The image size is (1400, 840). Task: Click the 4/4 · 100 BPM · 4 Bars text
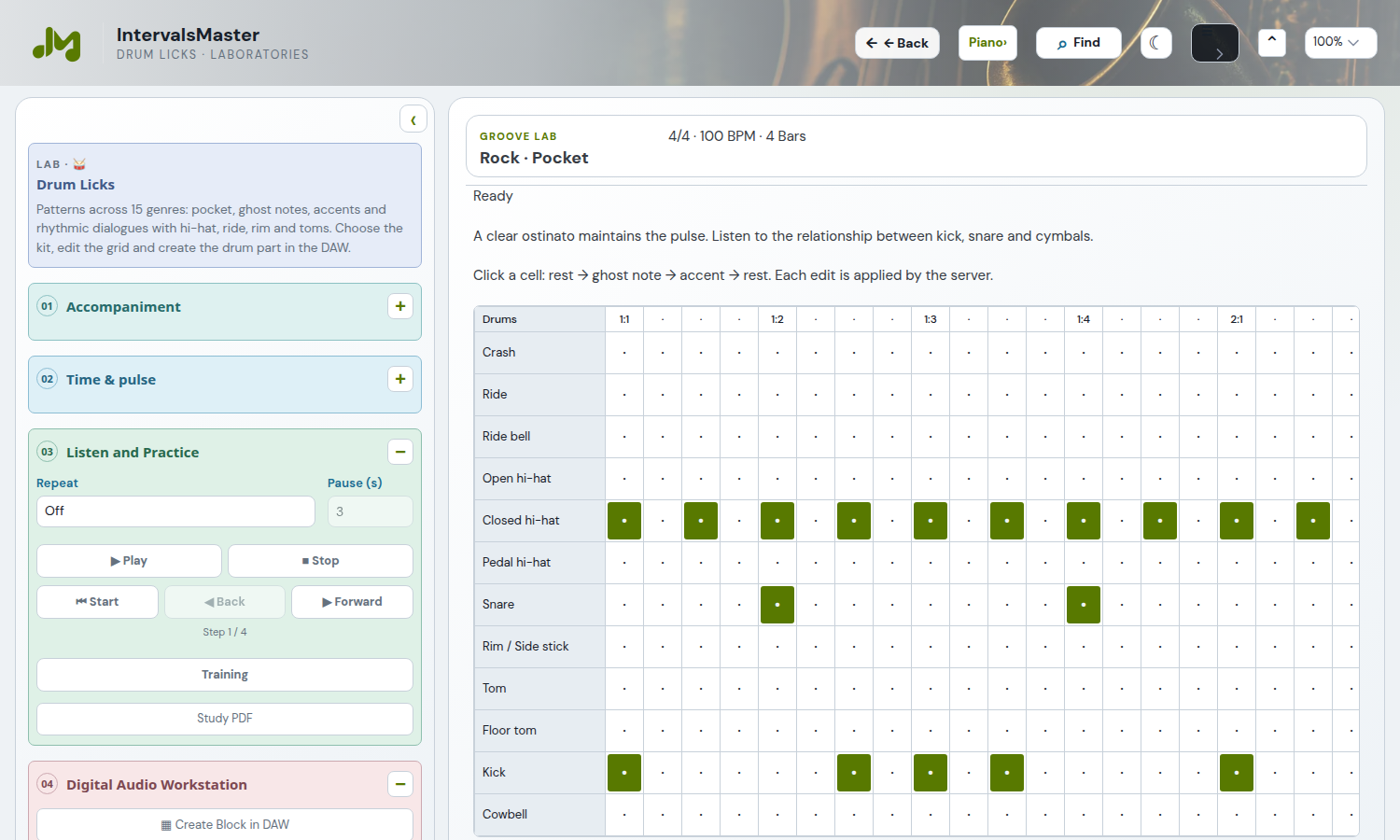pyautogui.click(x=736, y=136)
